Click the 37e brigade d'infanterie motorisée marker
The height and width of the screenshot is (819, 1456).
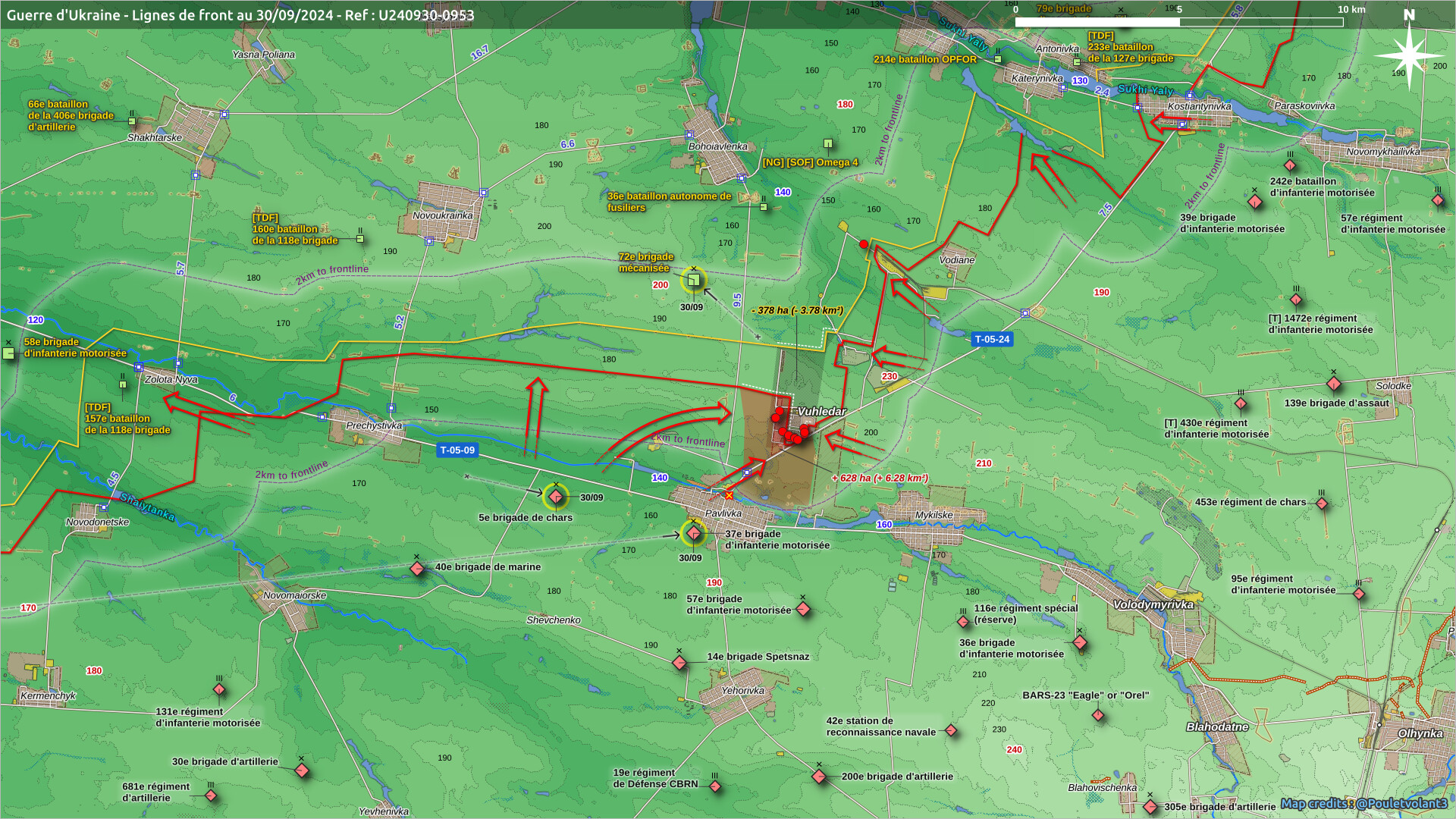coord(694,534)
